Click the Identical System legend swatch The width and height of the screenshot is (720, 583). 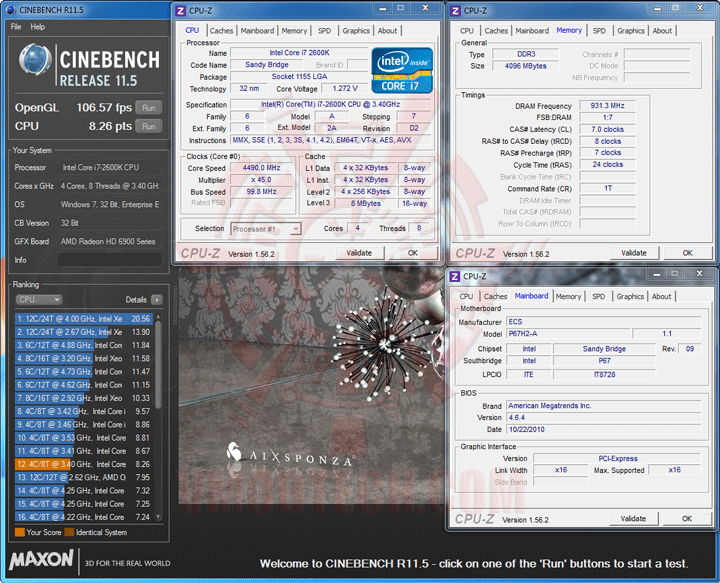point(69,532)
